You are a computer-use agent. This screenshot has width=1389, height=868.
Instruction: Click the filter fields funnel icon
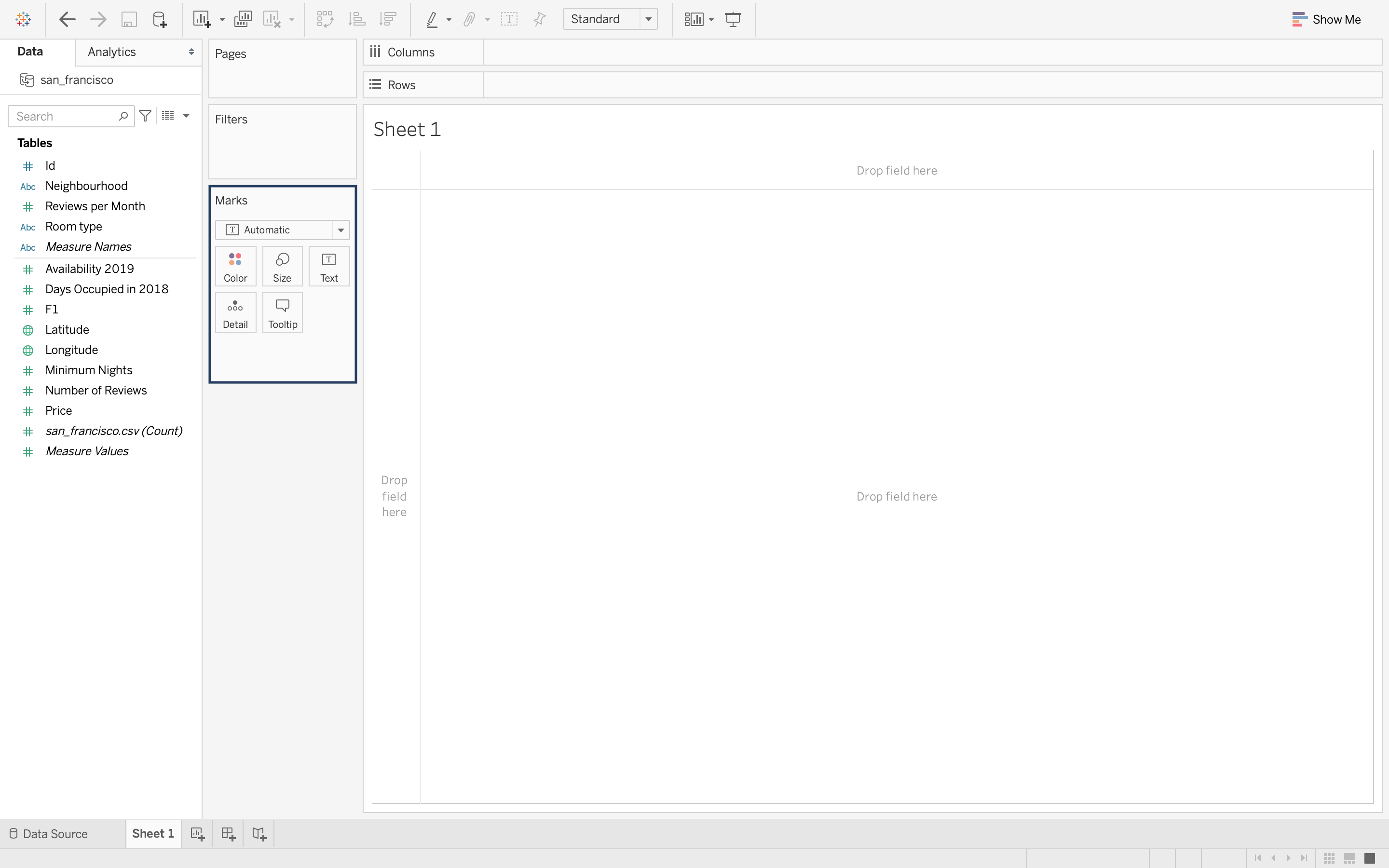click(145, 116)
